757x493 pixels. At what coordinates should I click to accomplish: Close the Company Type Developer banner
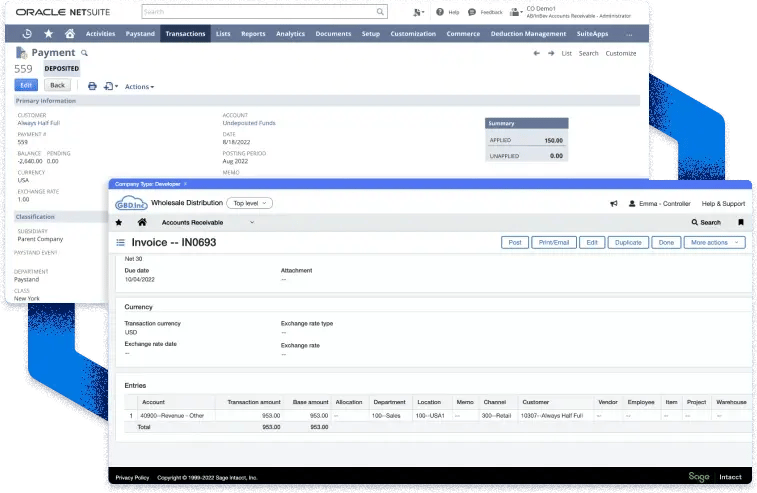coord(185,184)
